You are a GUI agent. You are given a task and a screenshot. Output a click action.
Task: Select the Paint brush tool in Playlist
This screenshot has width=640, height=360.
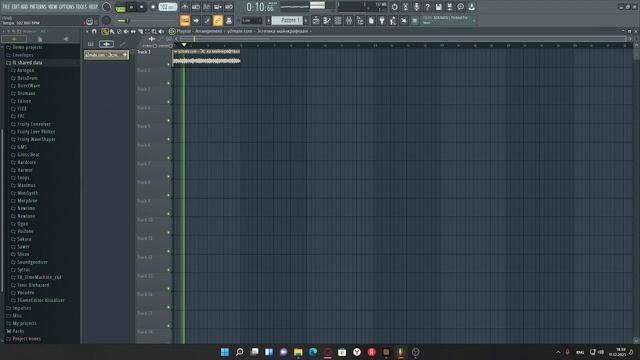click(x=112, y=31)
